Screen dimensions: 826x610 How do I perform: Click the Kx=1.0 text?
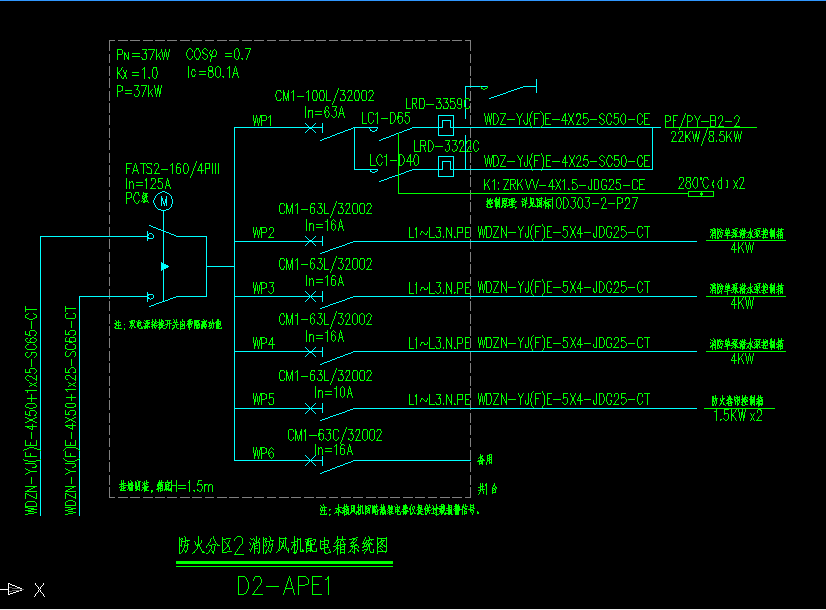(x=137, y=73)
